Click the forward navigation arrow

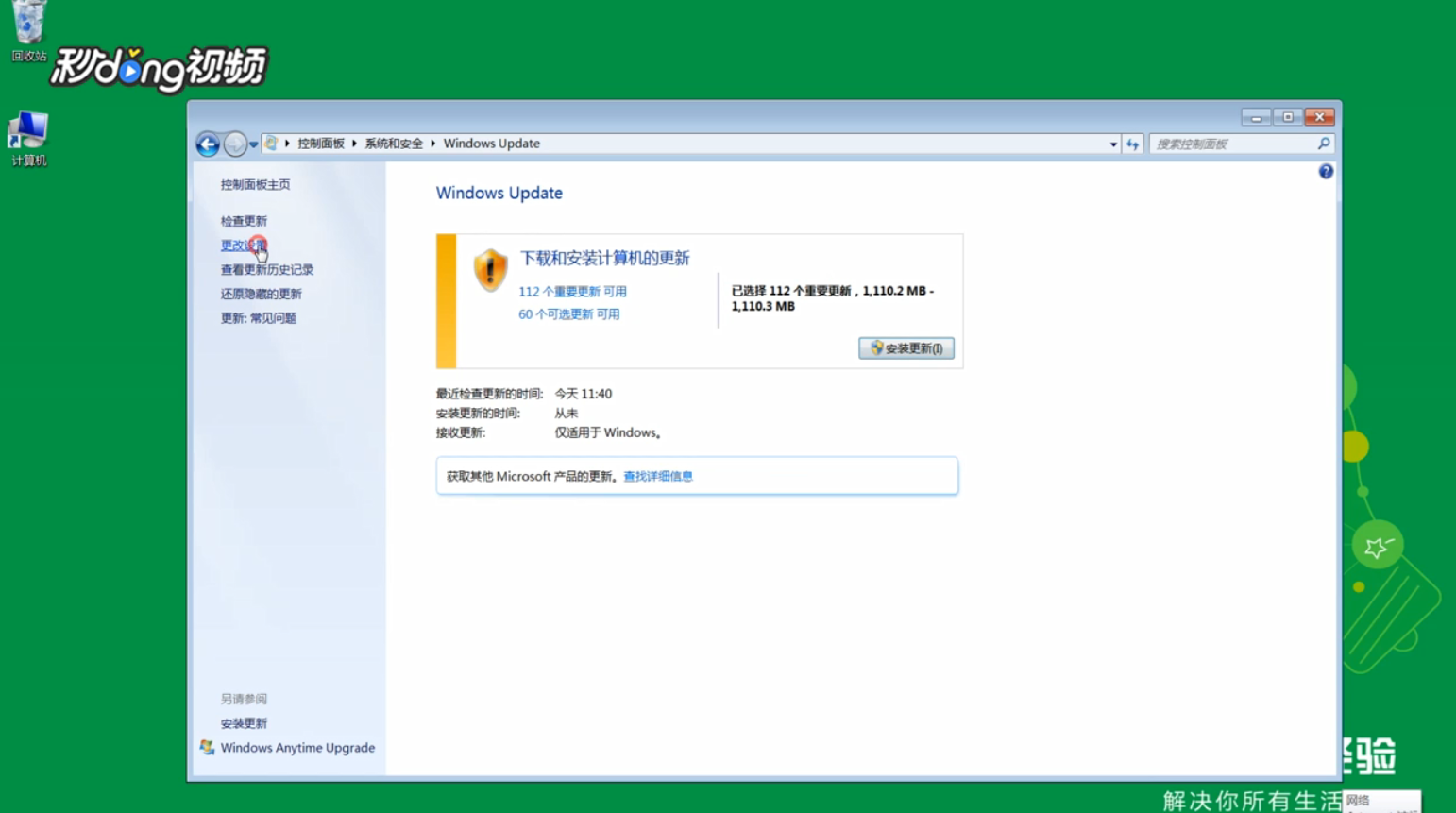(x=235, y=144)
